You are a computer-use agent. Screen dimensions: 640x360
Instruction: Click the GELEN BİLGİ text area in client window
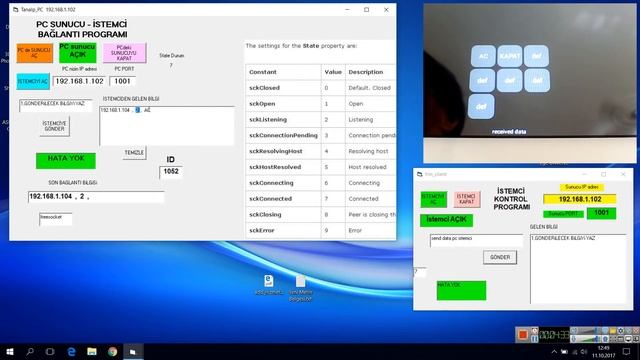[578, 269]
